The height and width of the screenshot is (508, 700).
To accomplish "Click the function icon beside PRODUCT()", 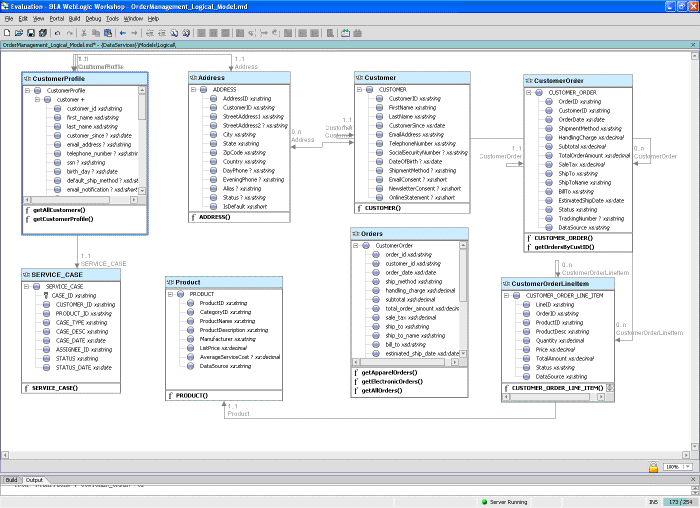I will [171, 396].
